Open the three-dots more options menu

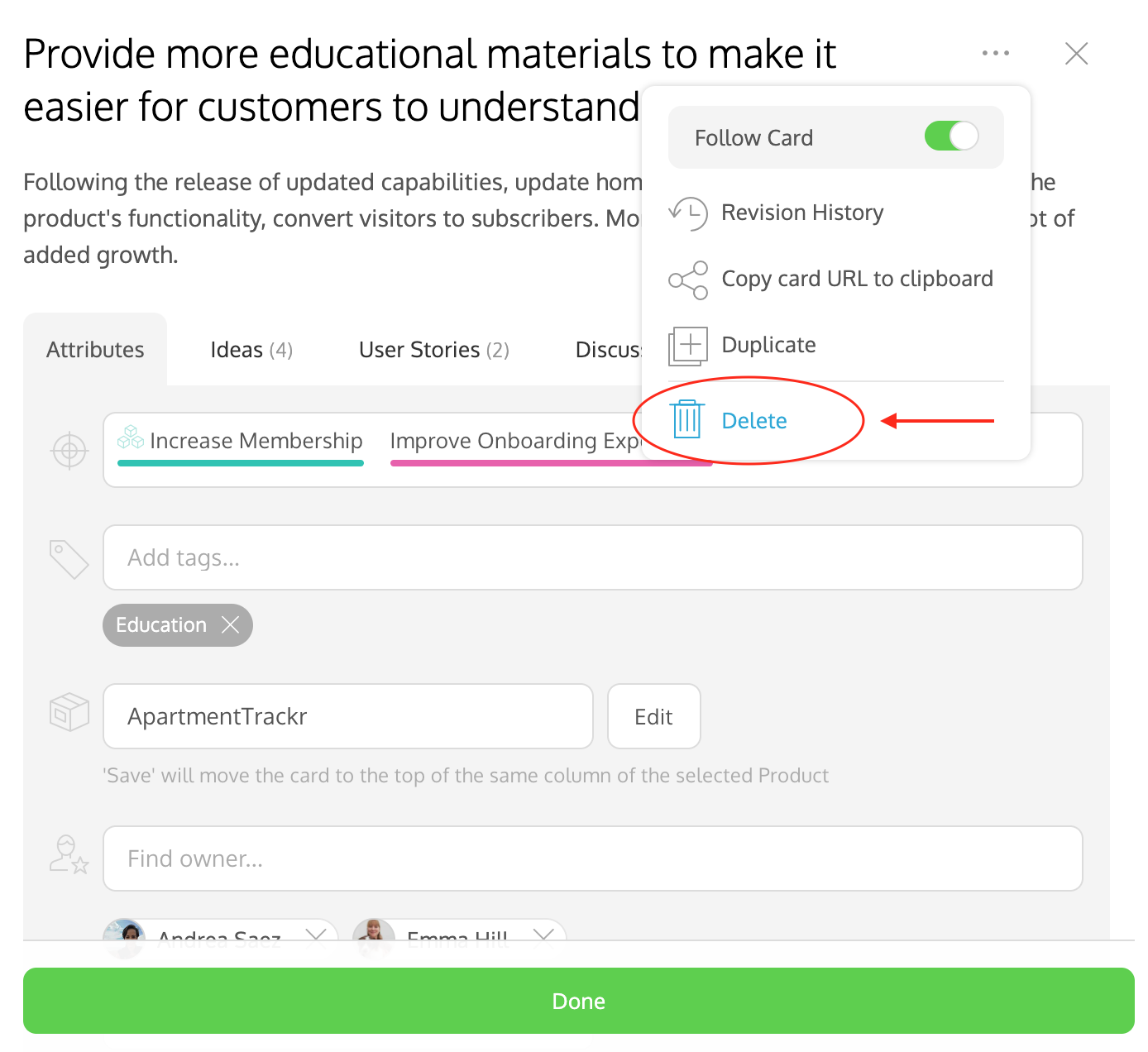tap(995, 53)
